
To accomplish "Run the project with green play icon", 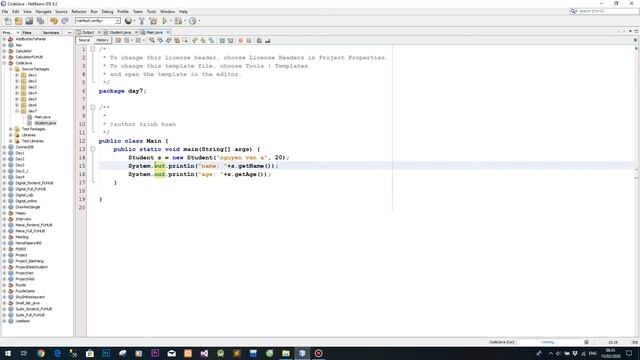I will coord(165,21).
